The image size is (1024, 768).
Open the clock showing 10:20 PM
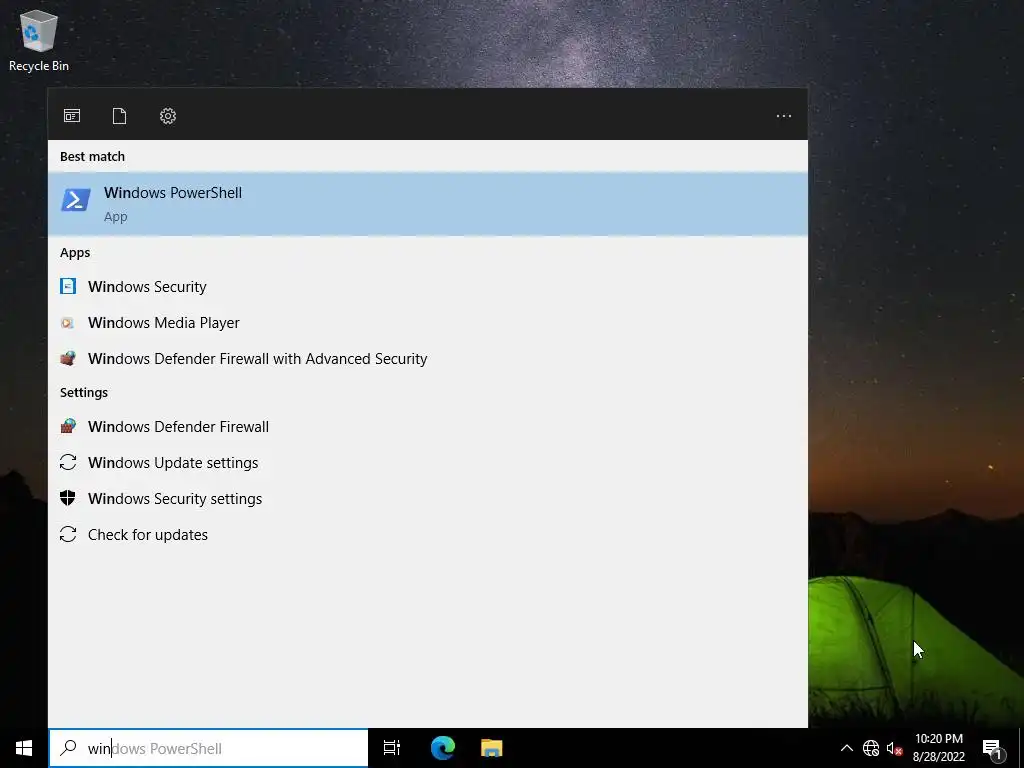pos(938,748)
